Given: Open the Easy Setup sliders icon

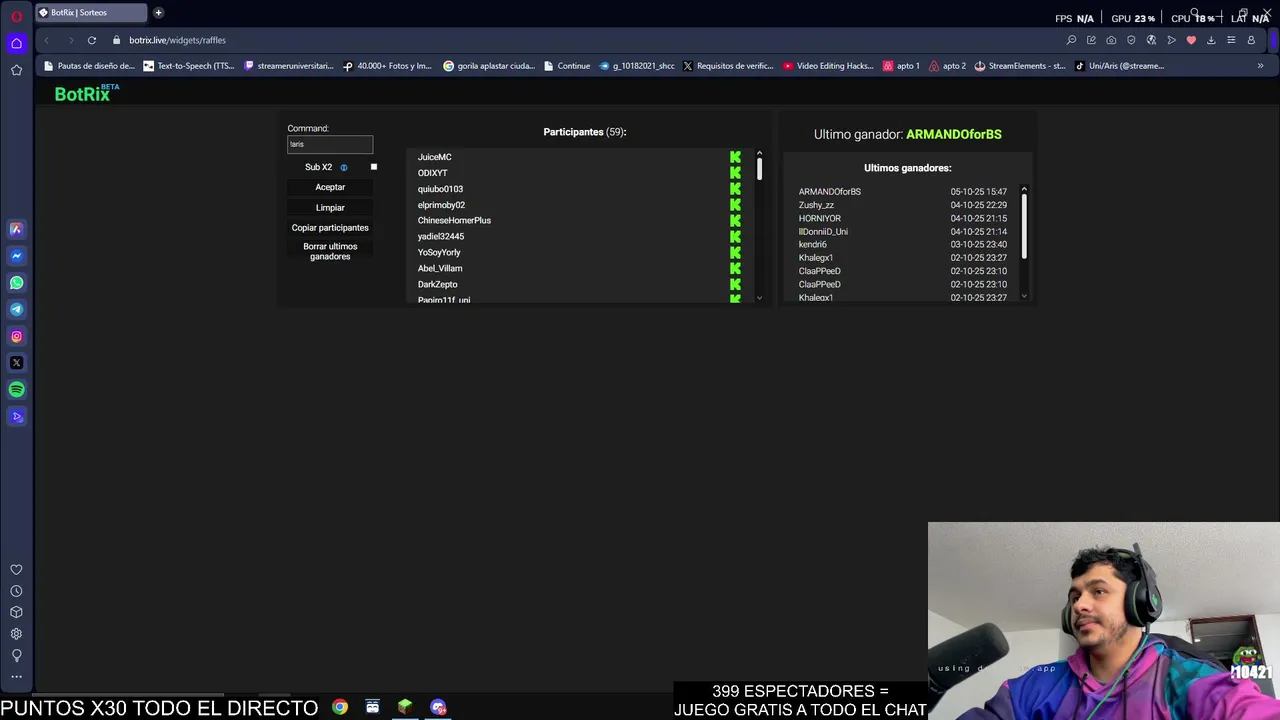Looking at the screenshot, I should [1231, 40].
